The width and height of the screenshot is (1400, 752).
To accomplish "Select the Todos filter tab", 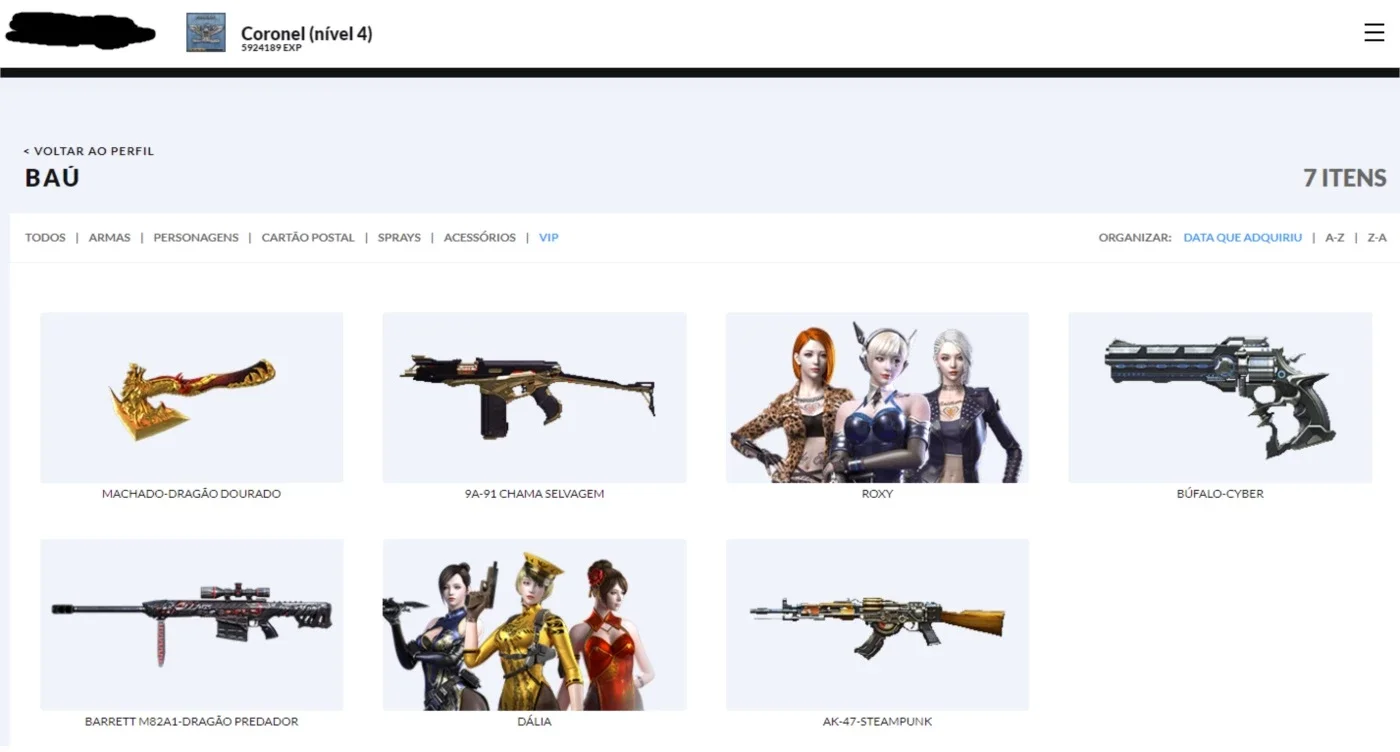I will pos(45,238).
